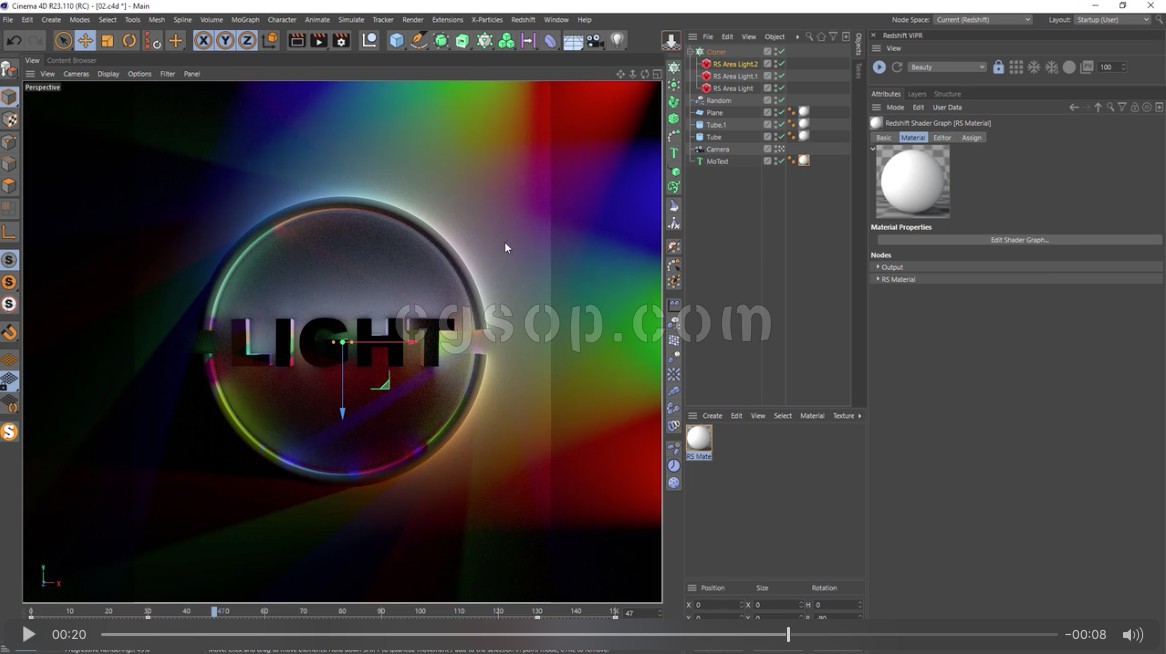Toggle Z axis lock
The height and width of the screenshot is (654, 1166).
[247, 41]
